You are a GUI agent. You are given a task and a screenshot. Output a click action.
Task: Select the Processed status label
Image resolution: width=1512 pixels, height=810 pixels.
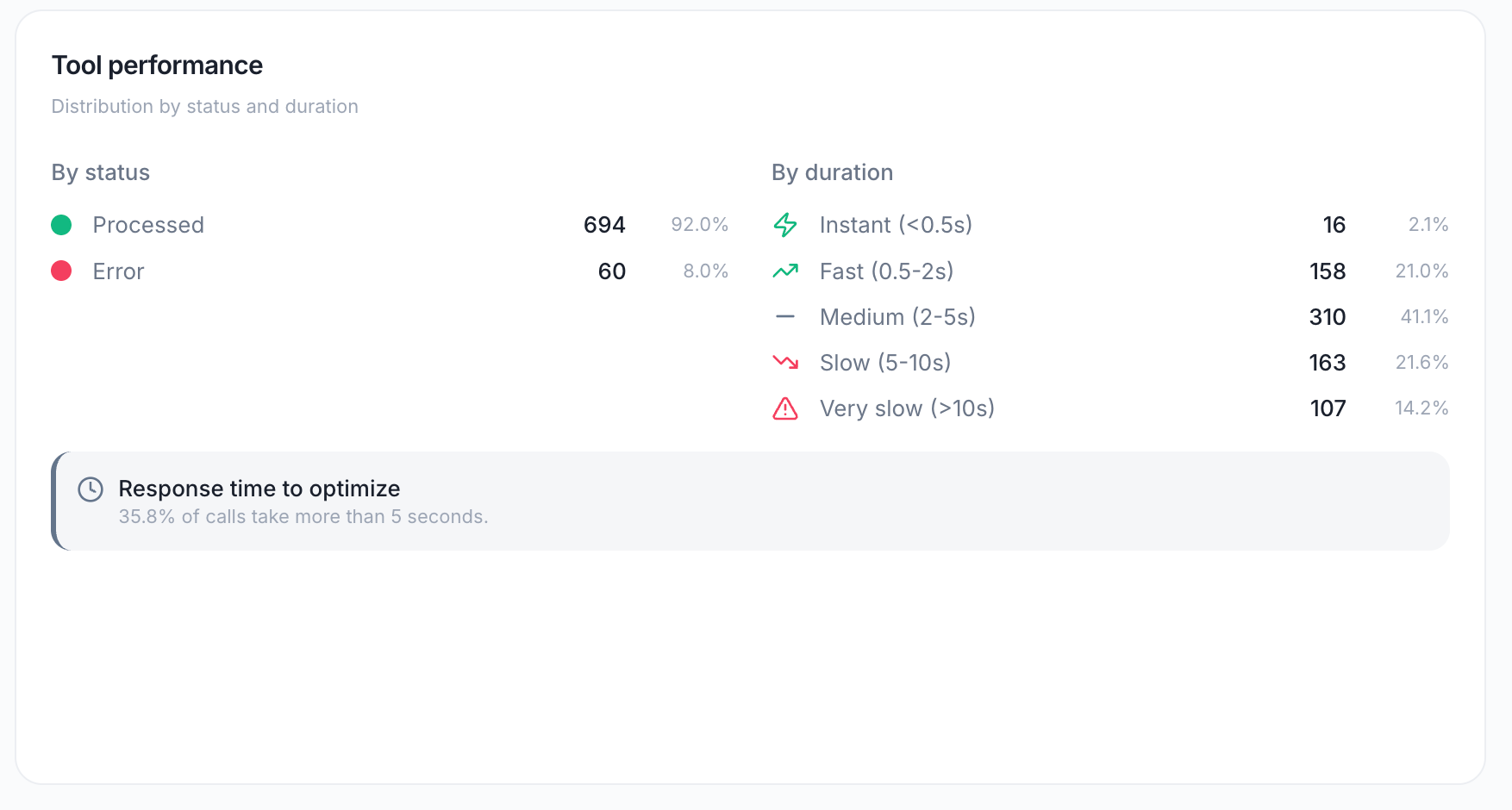pyautogui.click(x=148, y=225)
